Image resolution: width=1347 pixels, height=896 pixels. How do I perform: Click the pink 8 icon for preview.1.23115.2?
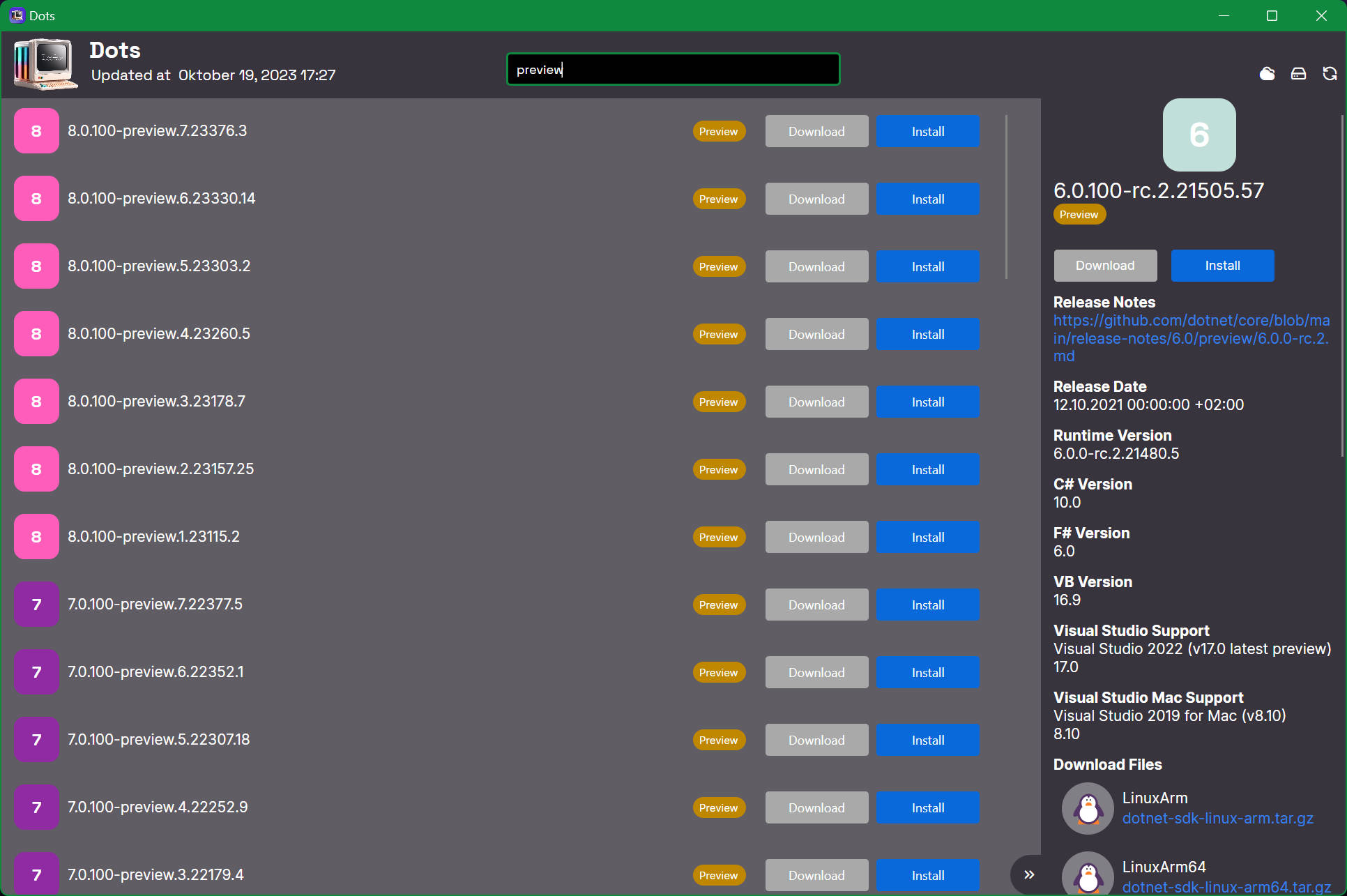36,537
